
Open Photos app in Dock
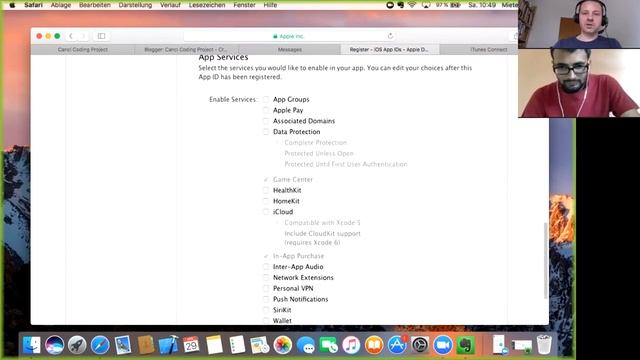pyautogui.click(x=282, y=345)
